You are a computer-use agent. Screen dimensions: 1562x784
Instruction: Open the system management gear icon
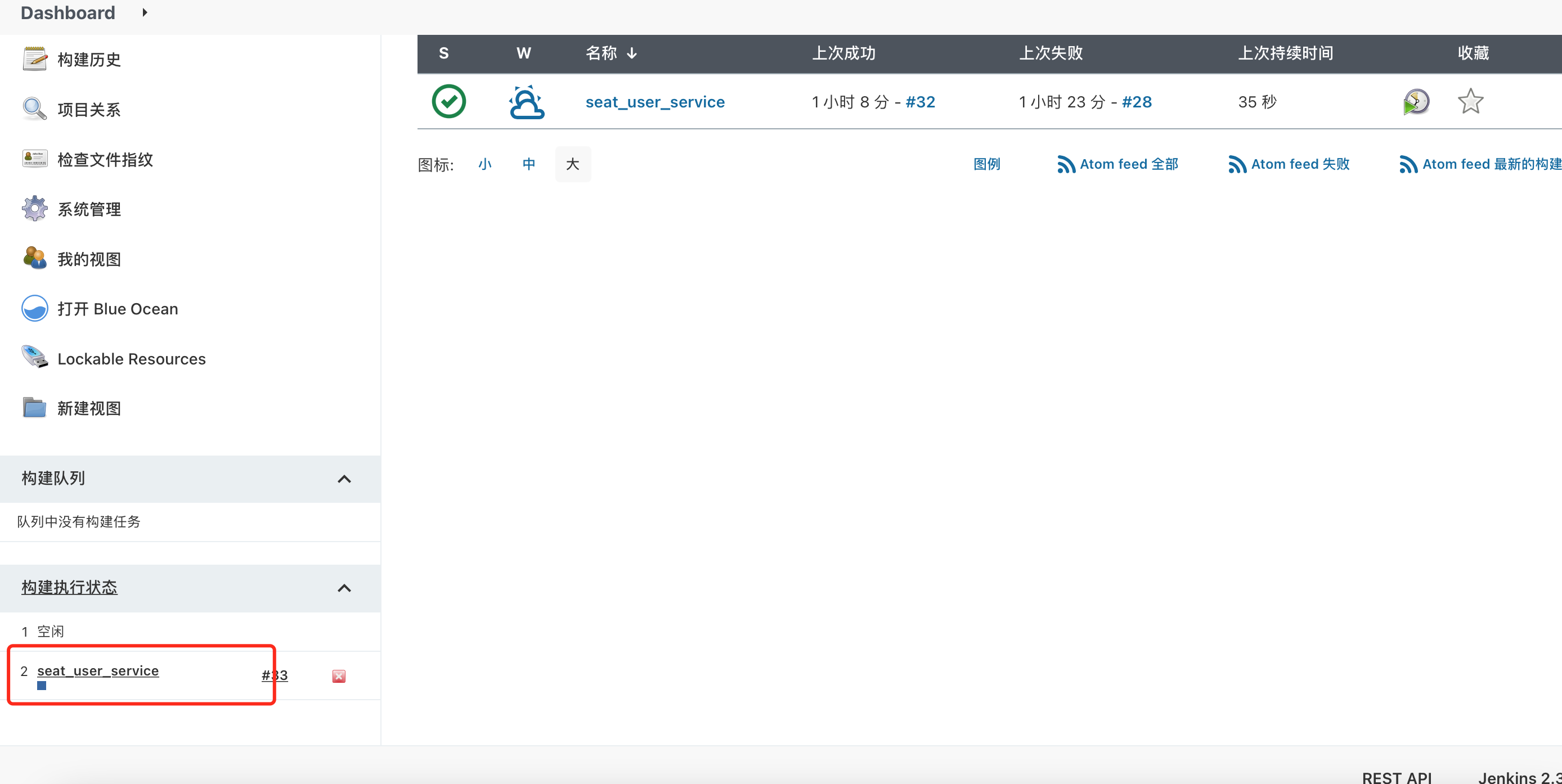(x=34, y=209)
